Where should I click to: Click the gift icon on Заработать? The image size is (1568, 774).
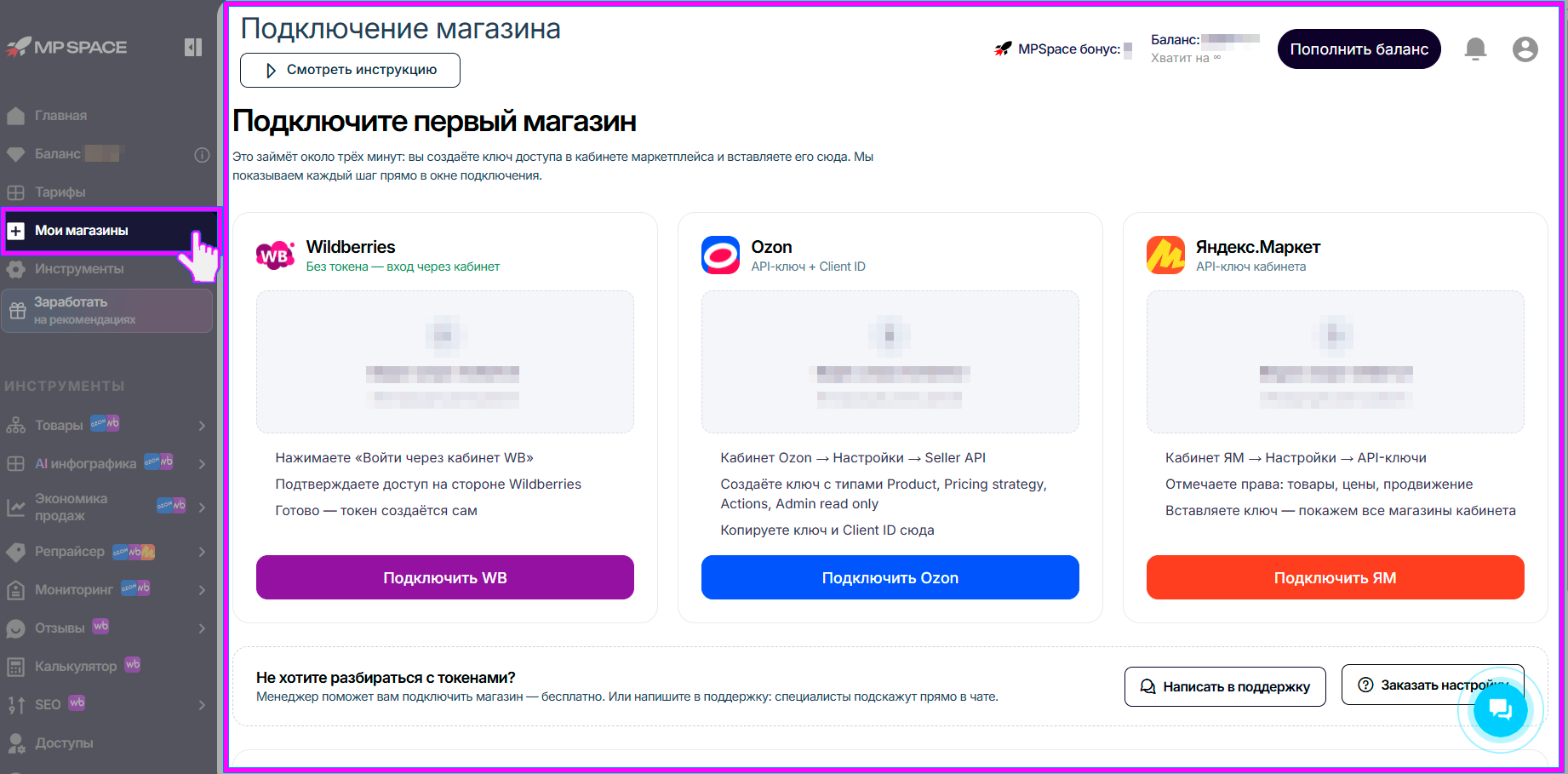tap(17, 311)
